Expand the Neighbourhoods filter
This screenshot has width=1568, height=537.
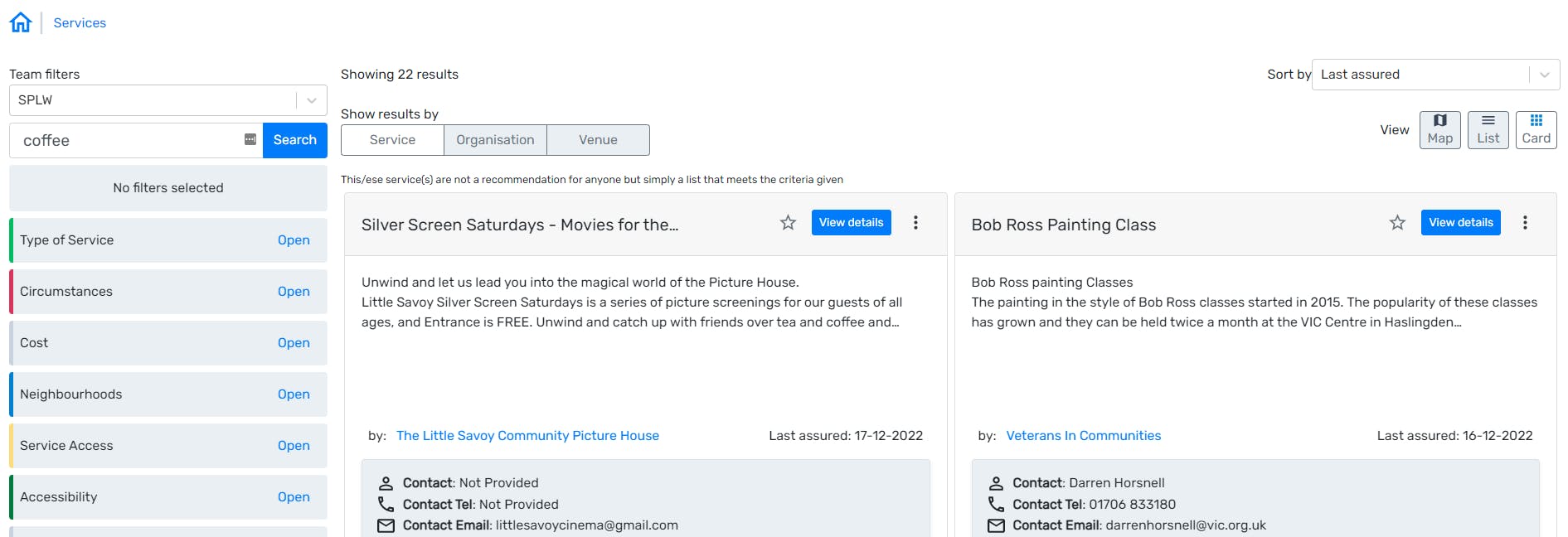[294, 394]
